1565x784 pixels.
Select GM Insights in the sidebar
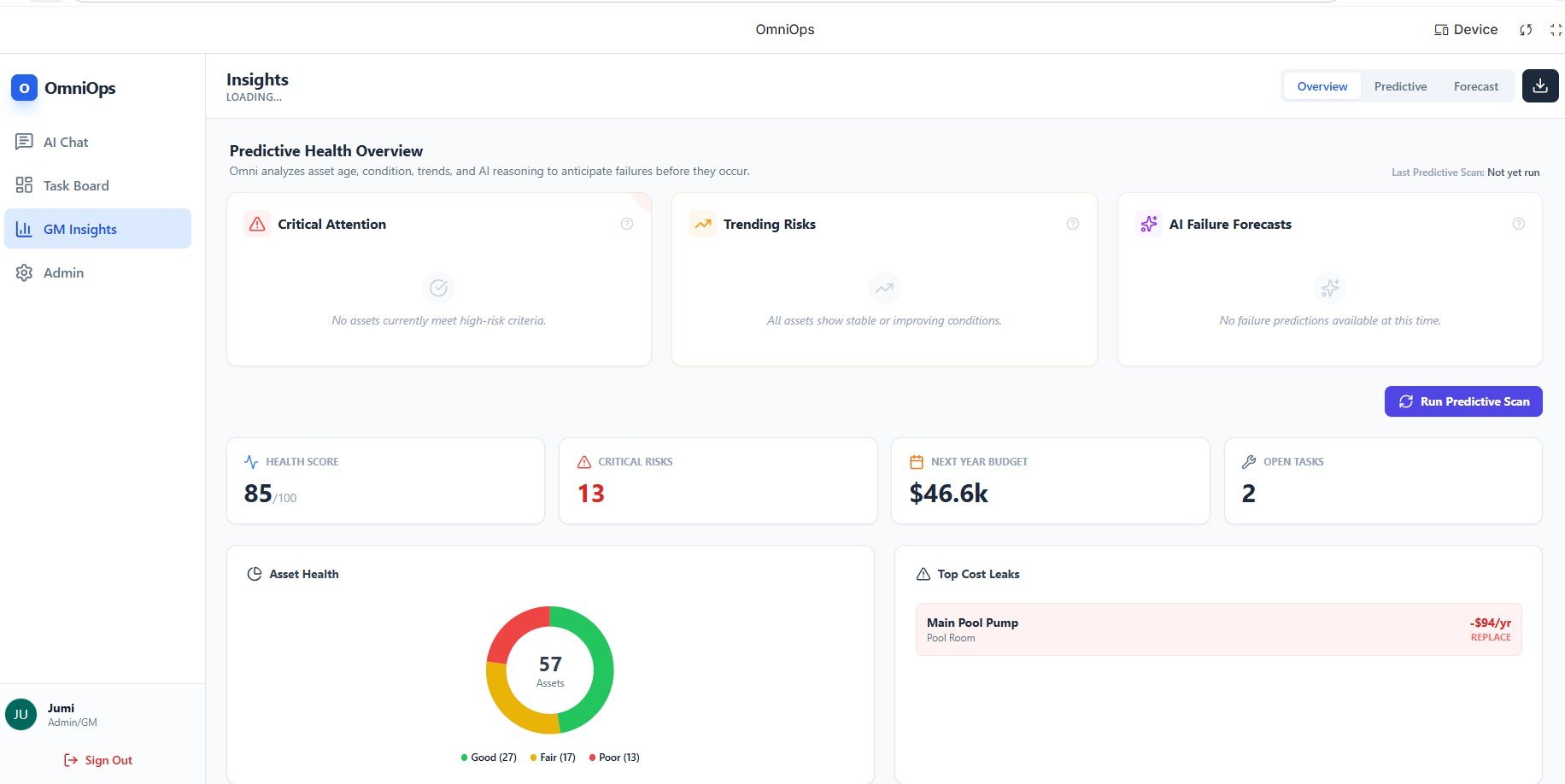[97, 229]
